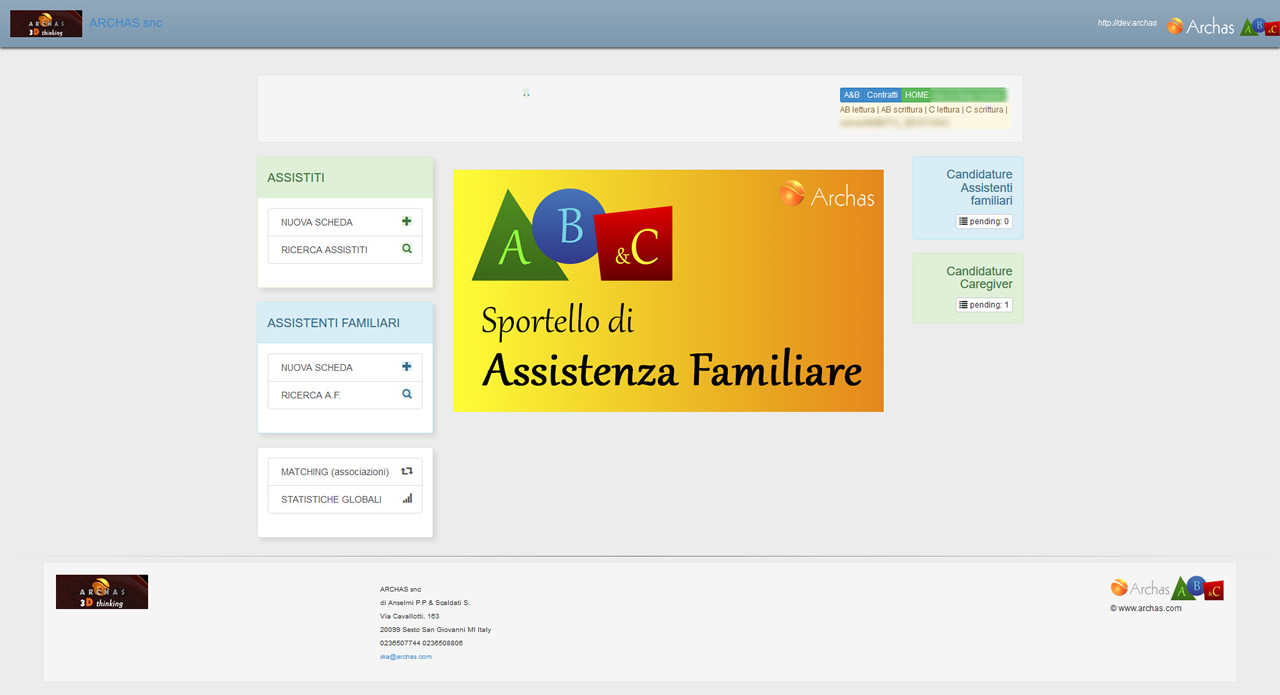The width and height of the screenshot is (1280, 695).
Task: Switch to the Contratti tab
Action: click(x=882, y=95)
